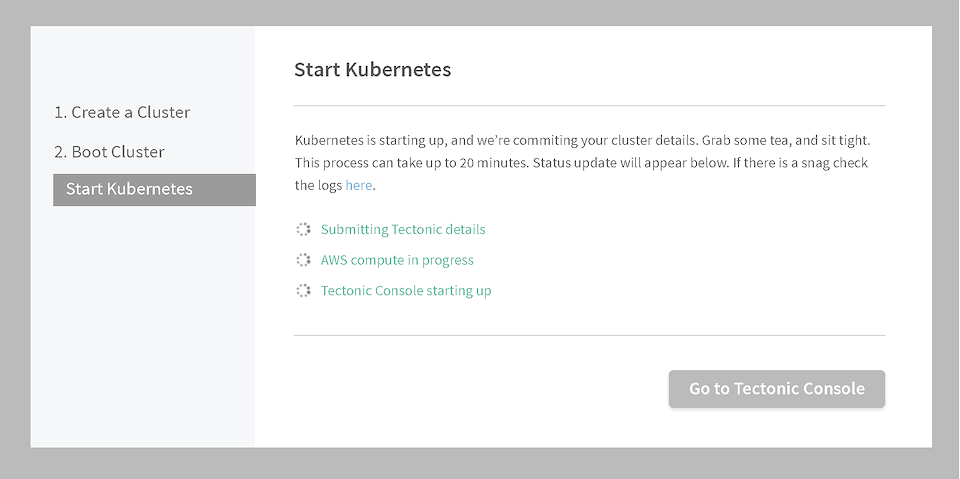
Task: Open step 2. Boot Cluster
Action: (110, 152)
